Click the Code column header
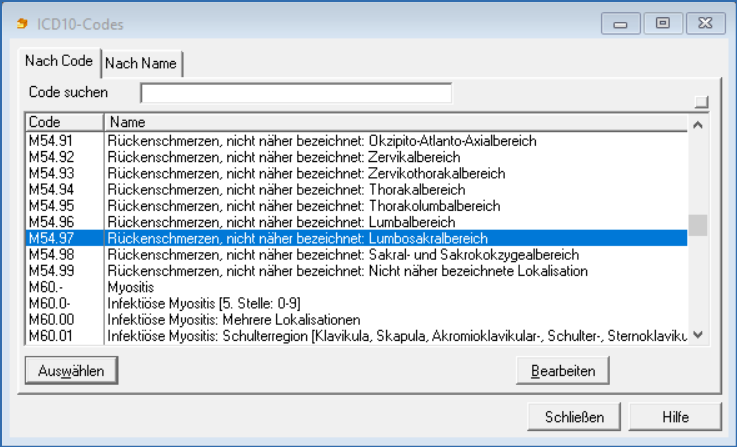737x447 pixels. (64, 122)
